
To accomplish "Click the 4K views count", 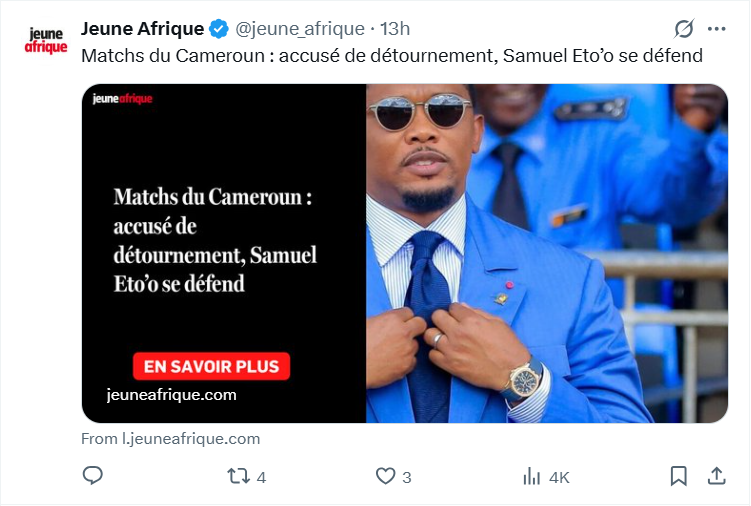I will tap(559, 477).
